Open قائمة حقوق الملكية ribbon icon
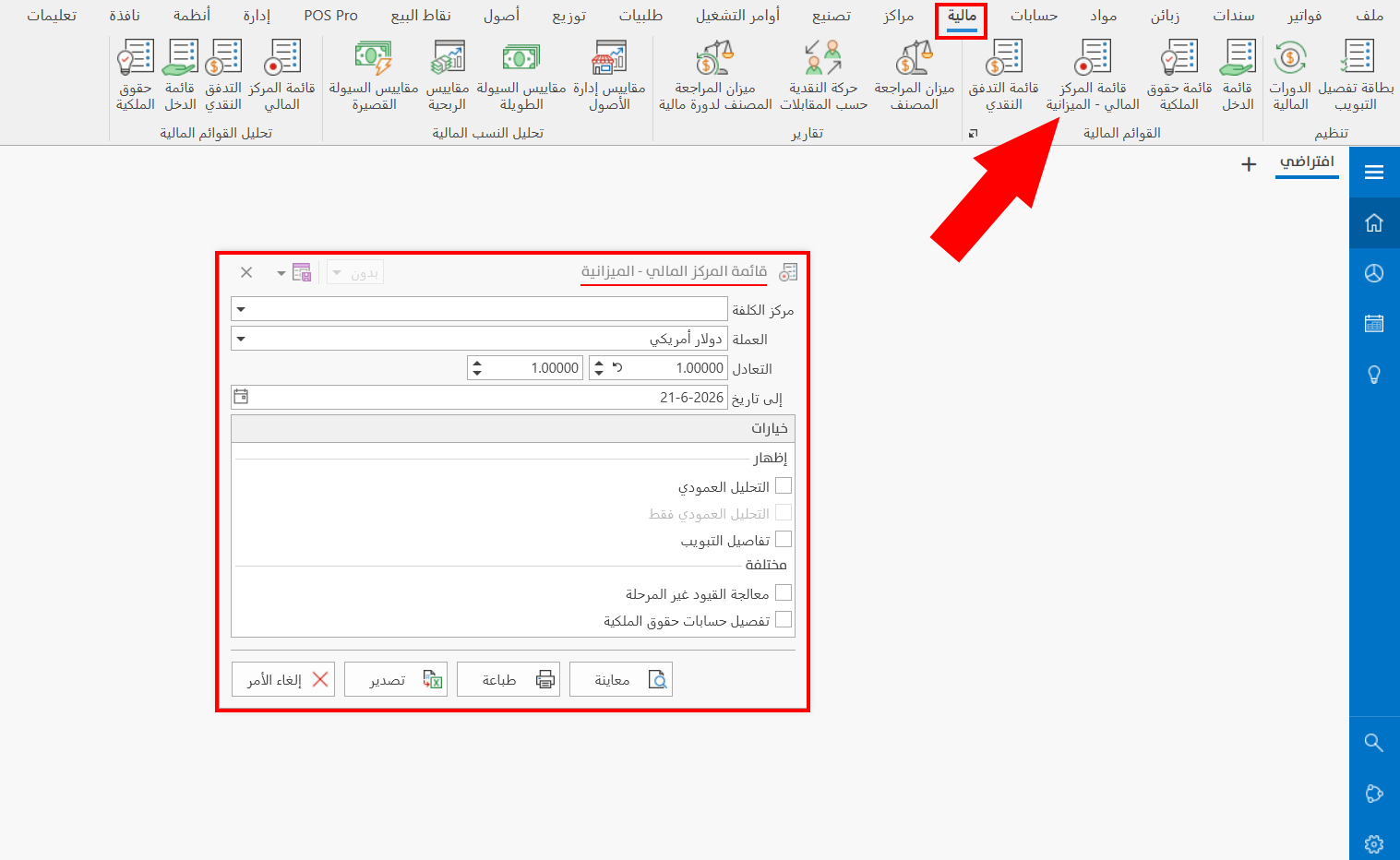 pyautogui.click(x=1179, y=76)
